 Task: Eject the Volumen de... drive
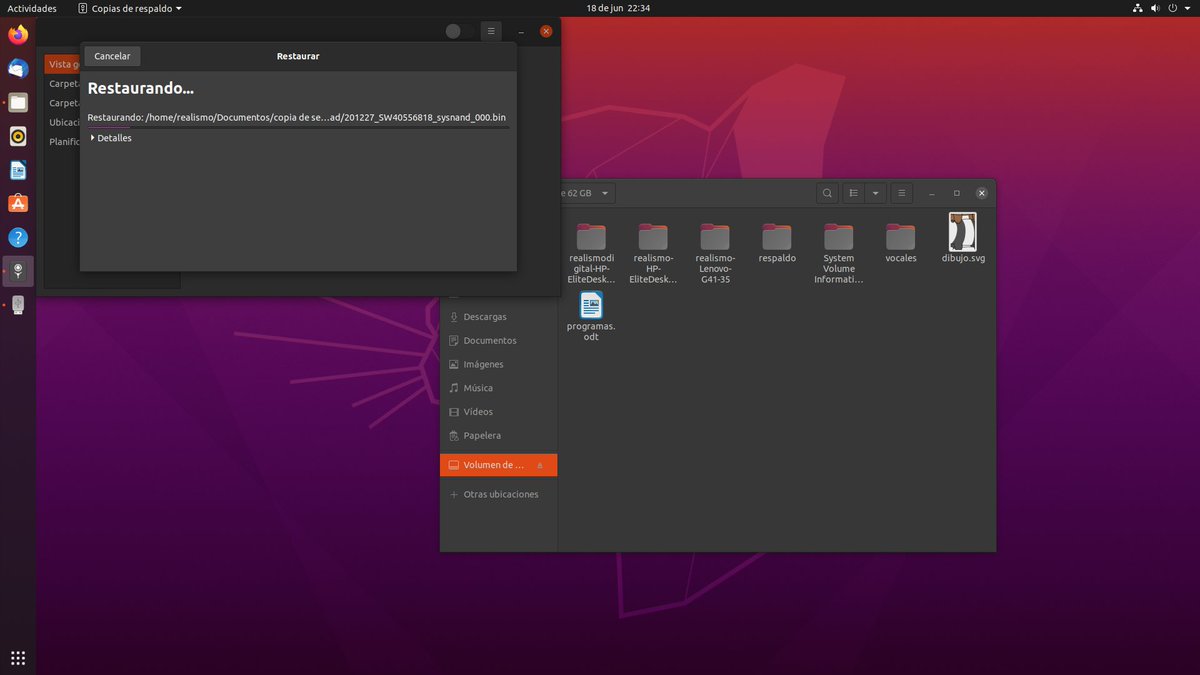pos(540,465)
